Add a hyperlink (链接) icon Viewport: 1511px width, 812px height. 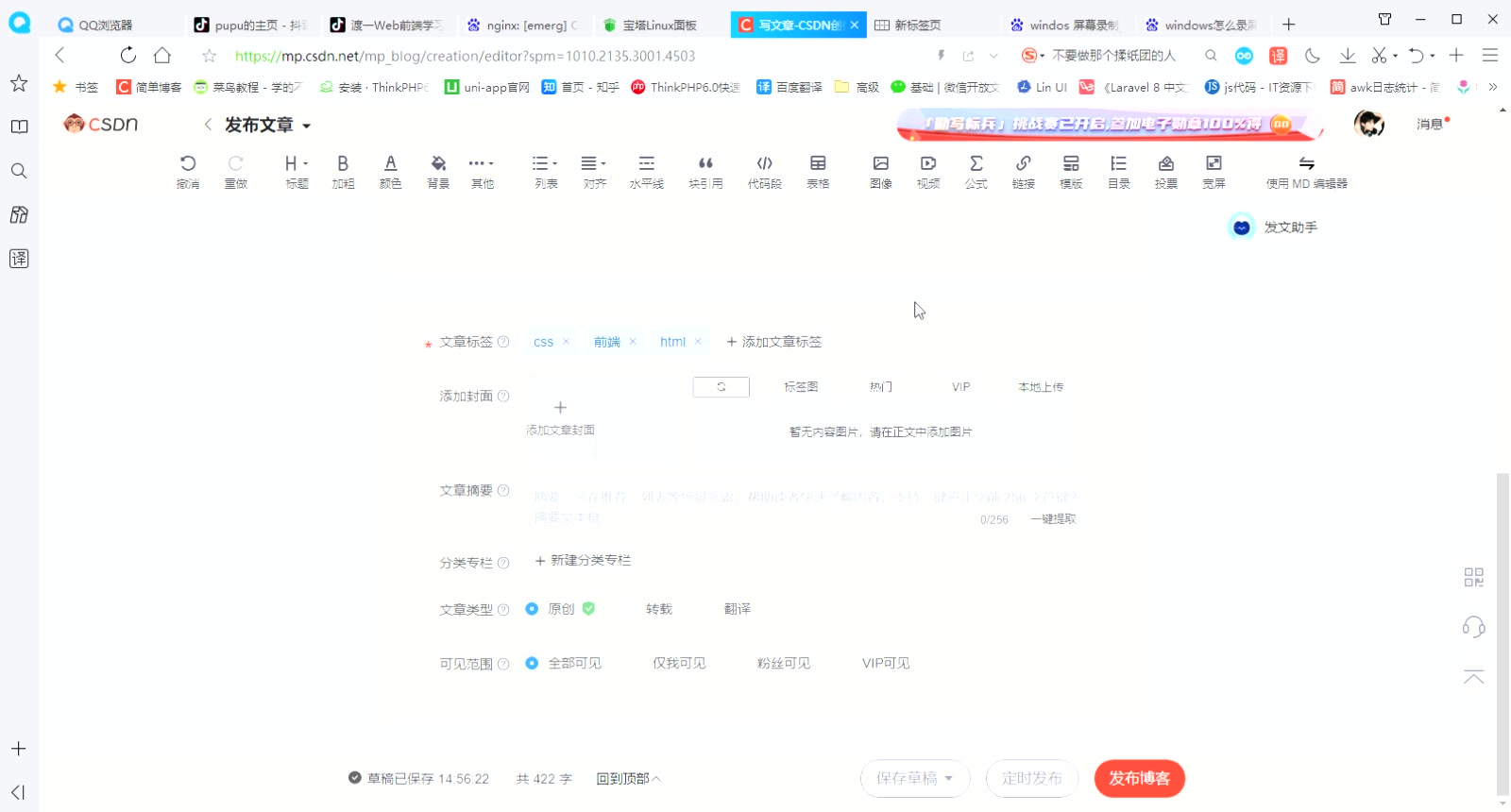(1024, 171)
